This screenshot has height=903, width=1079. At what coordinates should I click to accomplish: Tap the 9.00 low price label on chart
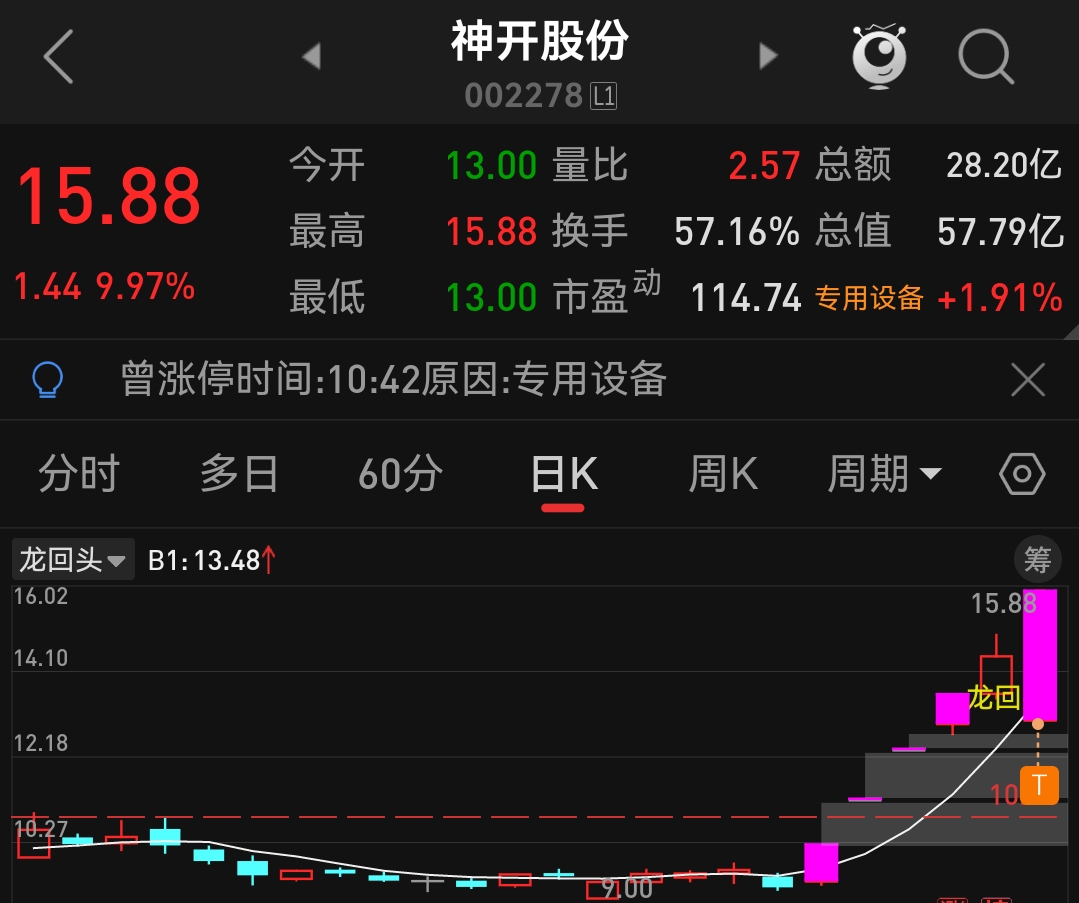coord(627,889)
